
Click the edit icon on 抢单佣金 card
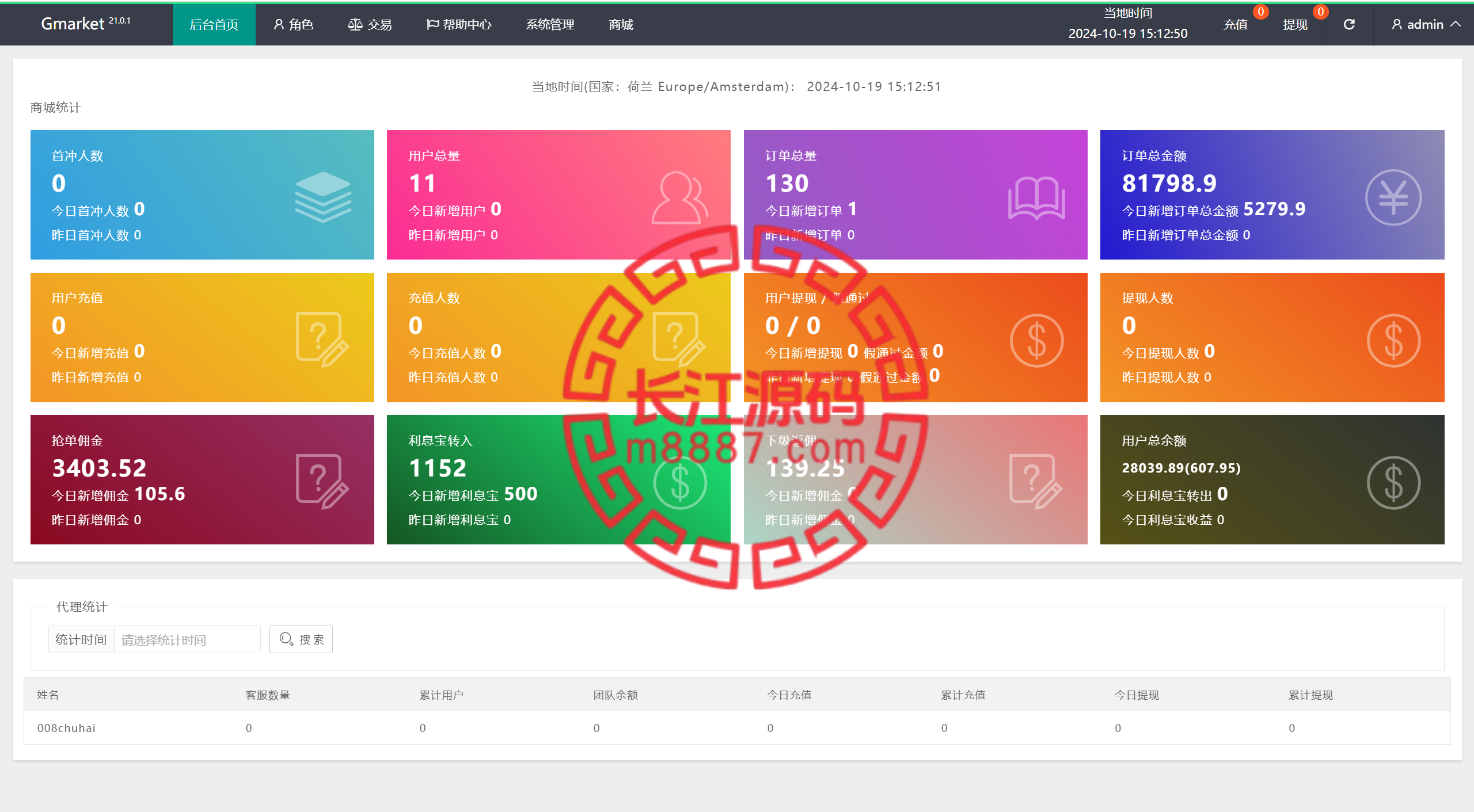tap(322, 482)
